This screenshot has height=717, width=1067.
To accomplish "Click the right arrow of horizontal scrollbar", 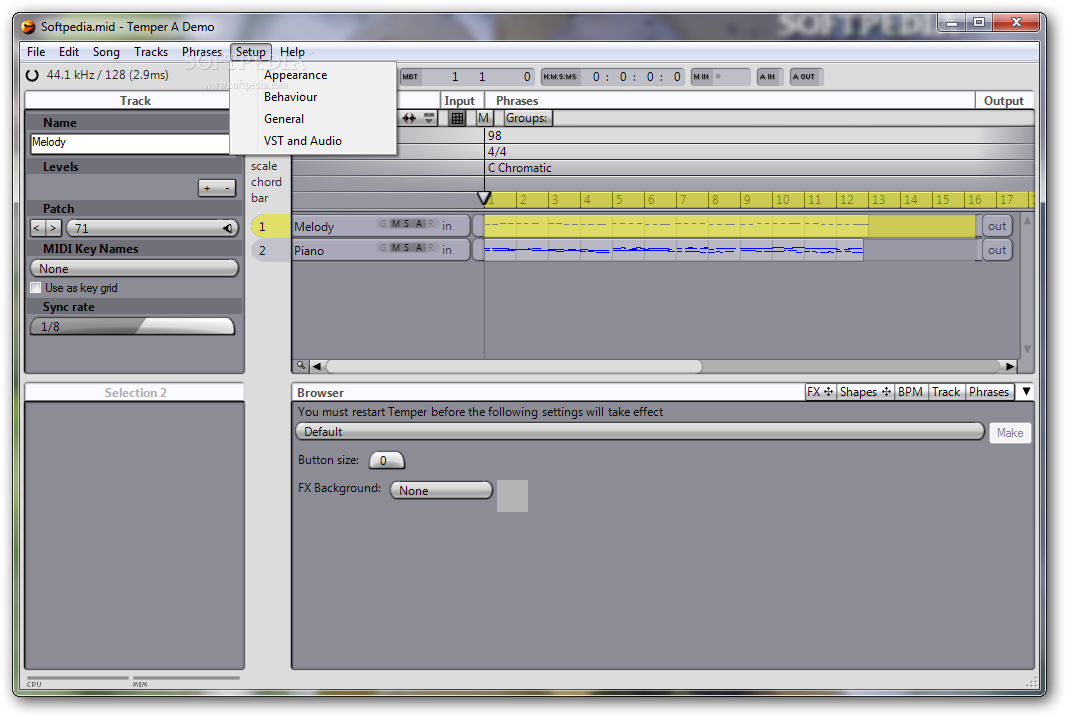I will point(1010,367).
